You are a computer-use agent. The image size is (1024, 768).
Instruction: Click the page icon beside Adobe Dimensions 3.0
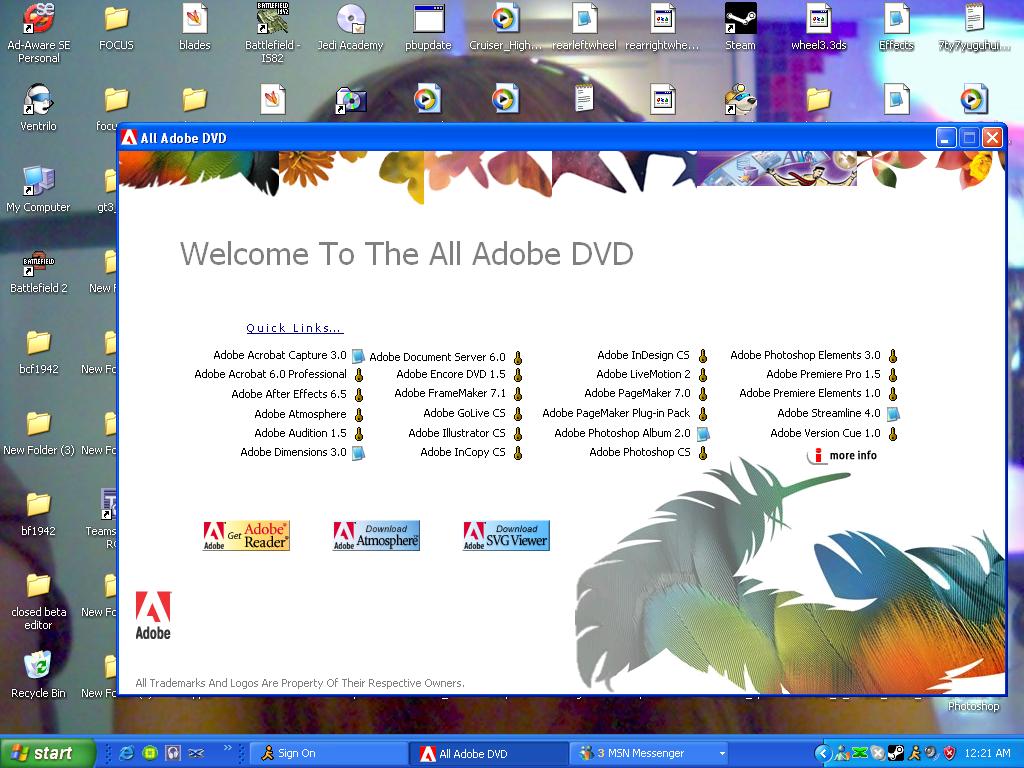(x=358, y=453)
